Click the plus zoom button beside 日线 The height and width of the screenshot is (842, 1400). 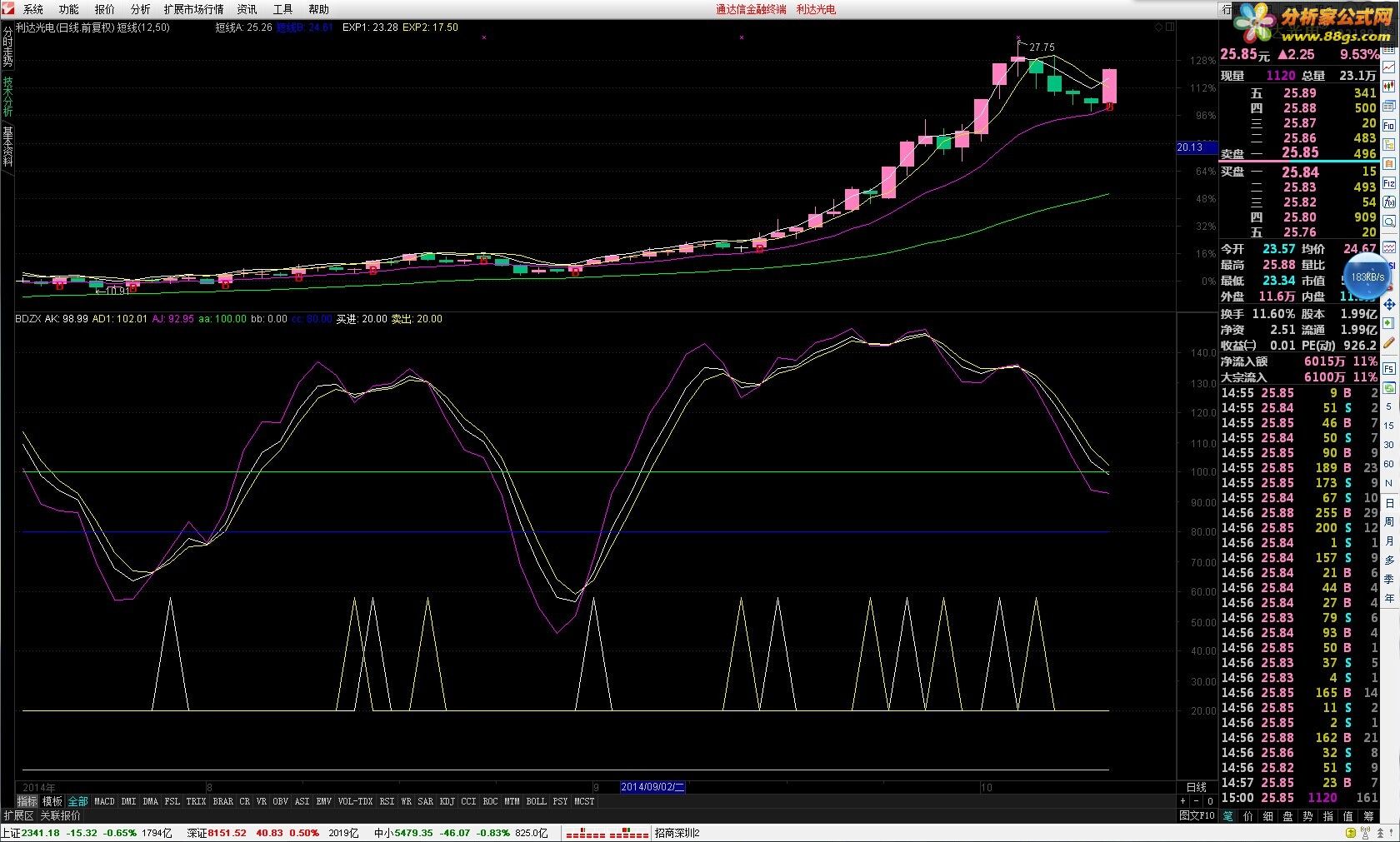pos(1183,801)
